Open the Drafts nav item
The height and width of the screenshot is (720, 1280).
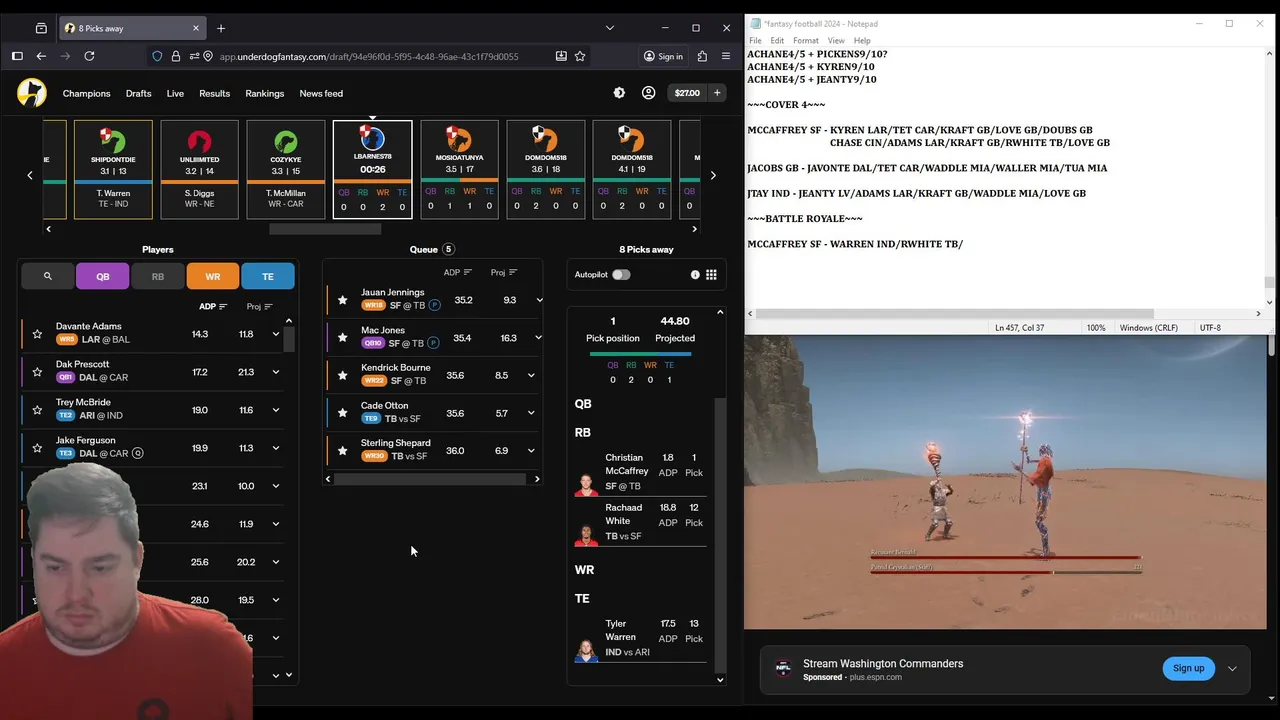pyautogui.click(x=139, y=93)
